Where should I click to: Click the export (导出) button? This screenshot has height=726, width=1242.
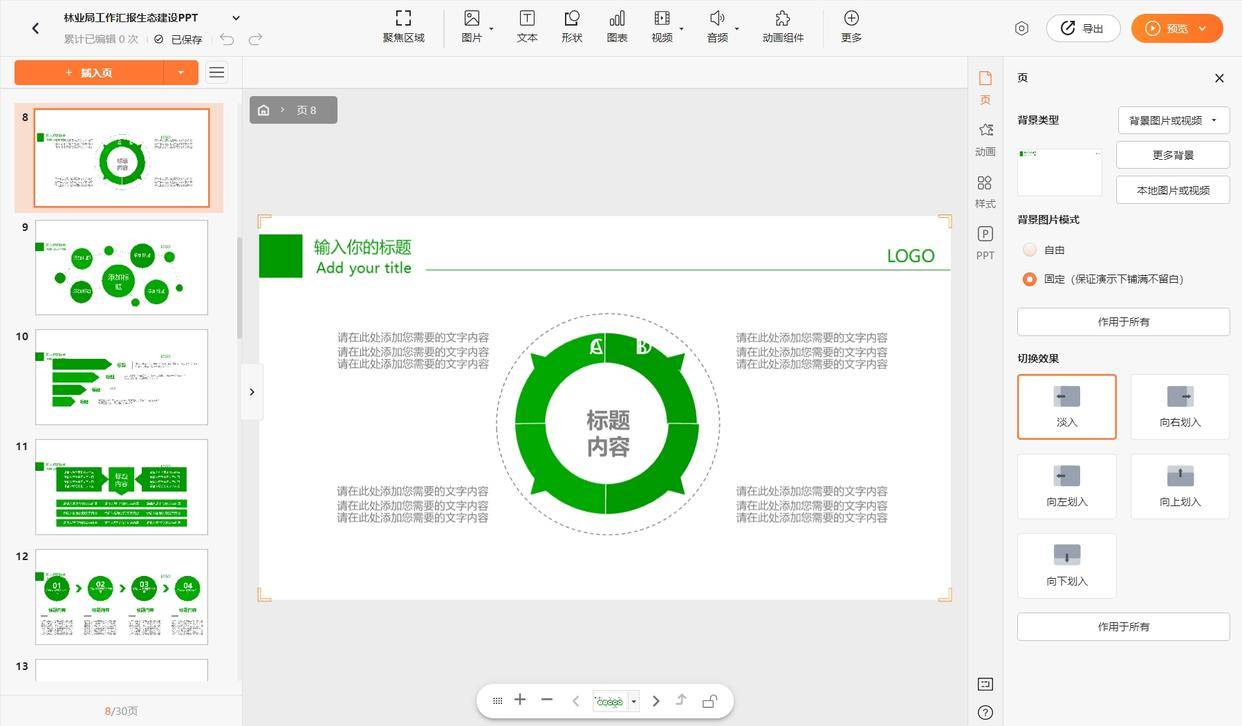pyautogui.click(x=1083, y=28)
